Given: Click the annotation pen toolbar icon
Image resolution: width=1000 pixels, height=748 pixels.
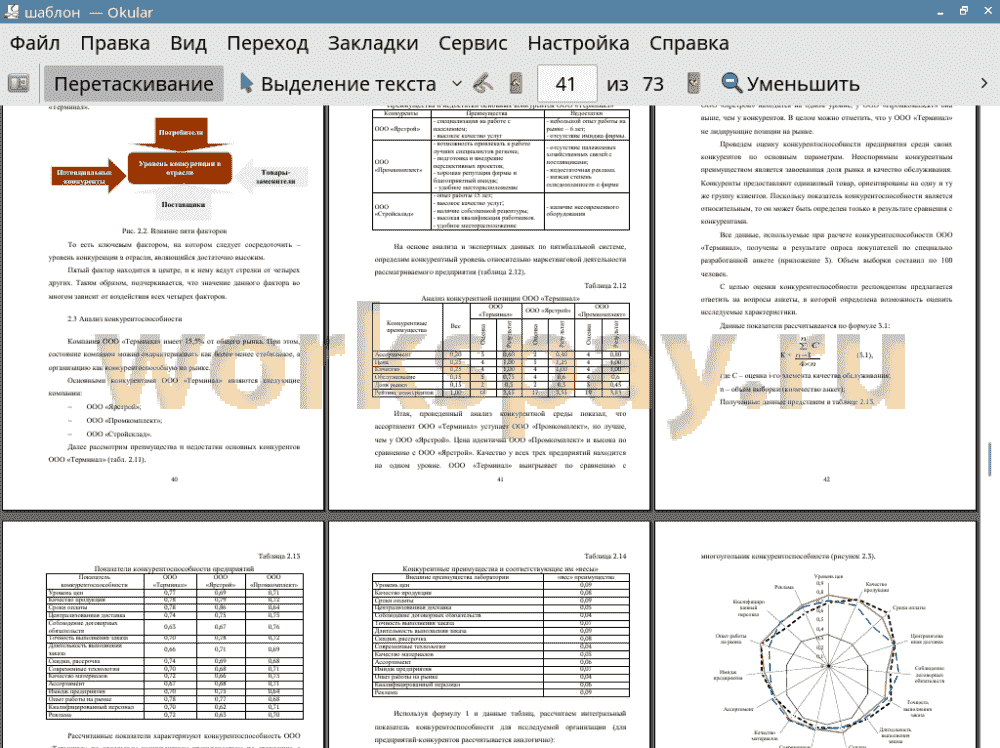Looking at the screenshot, I should pos(483,84).
